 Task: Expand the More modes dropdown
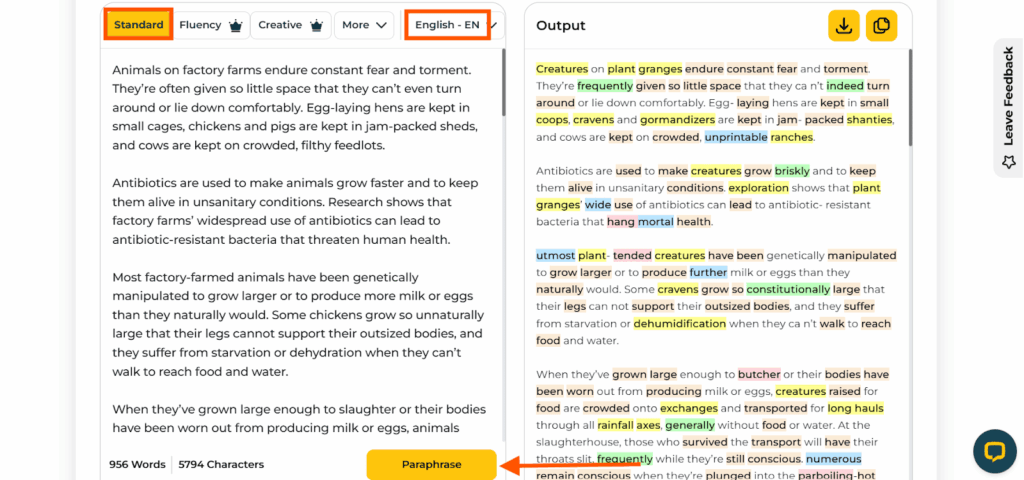(364, 25)
